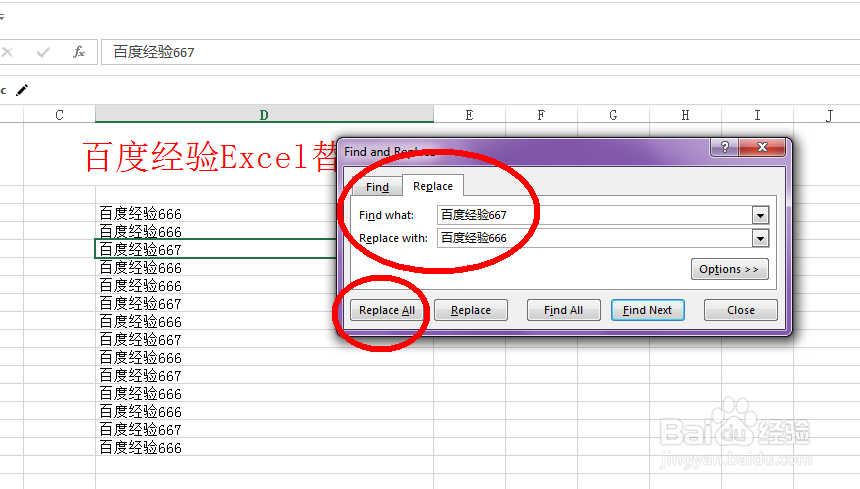Open the Insert Function fx icon
The width and height of the screenshot is (860, 489).
click(78, 52)
